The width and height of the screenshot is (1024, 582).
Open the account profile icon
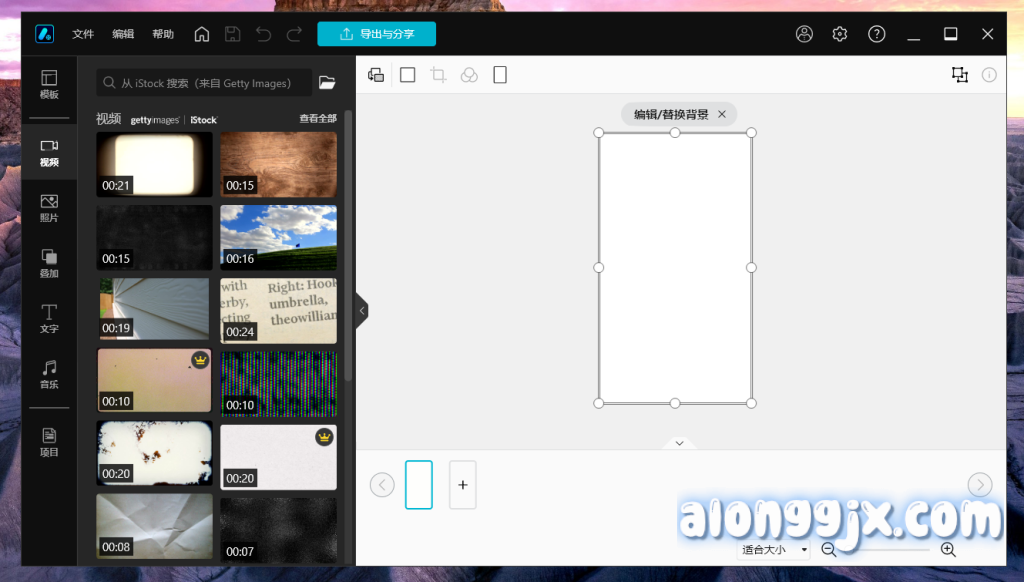(x=804, y=34)
